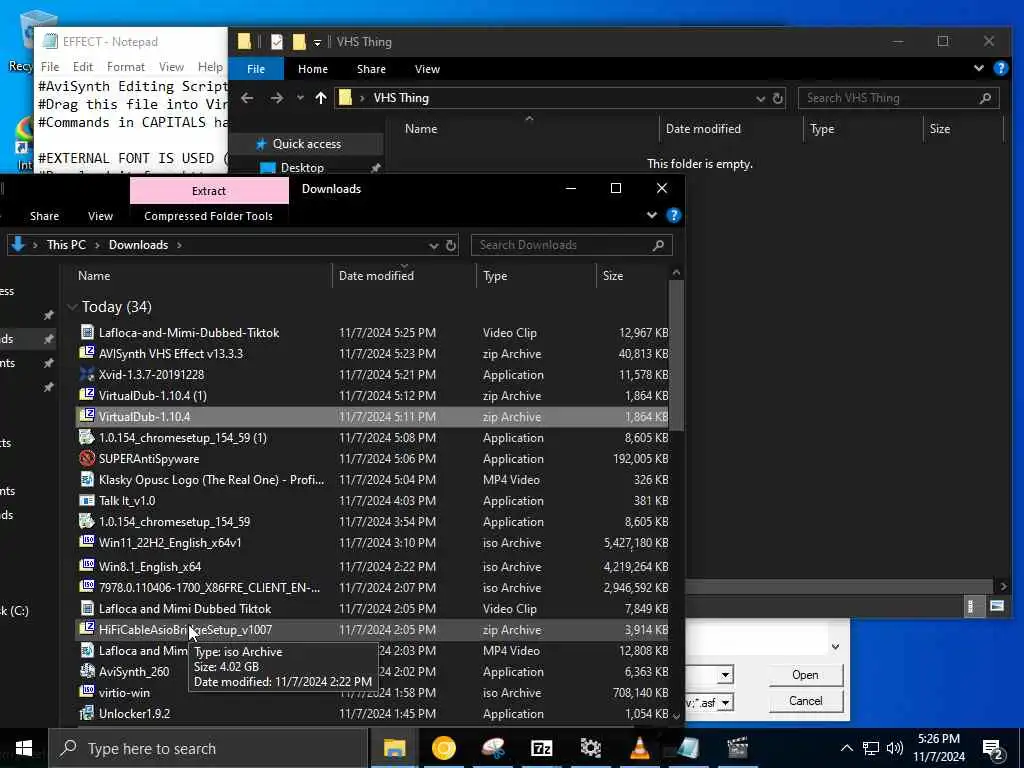Image resolution: width=1024 pixels, height=768 pixels.
Task: Open the Share tab in VHS Thing
Action: point(371,69)
